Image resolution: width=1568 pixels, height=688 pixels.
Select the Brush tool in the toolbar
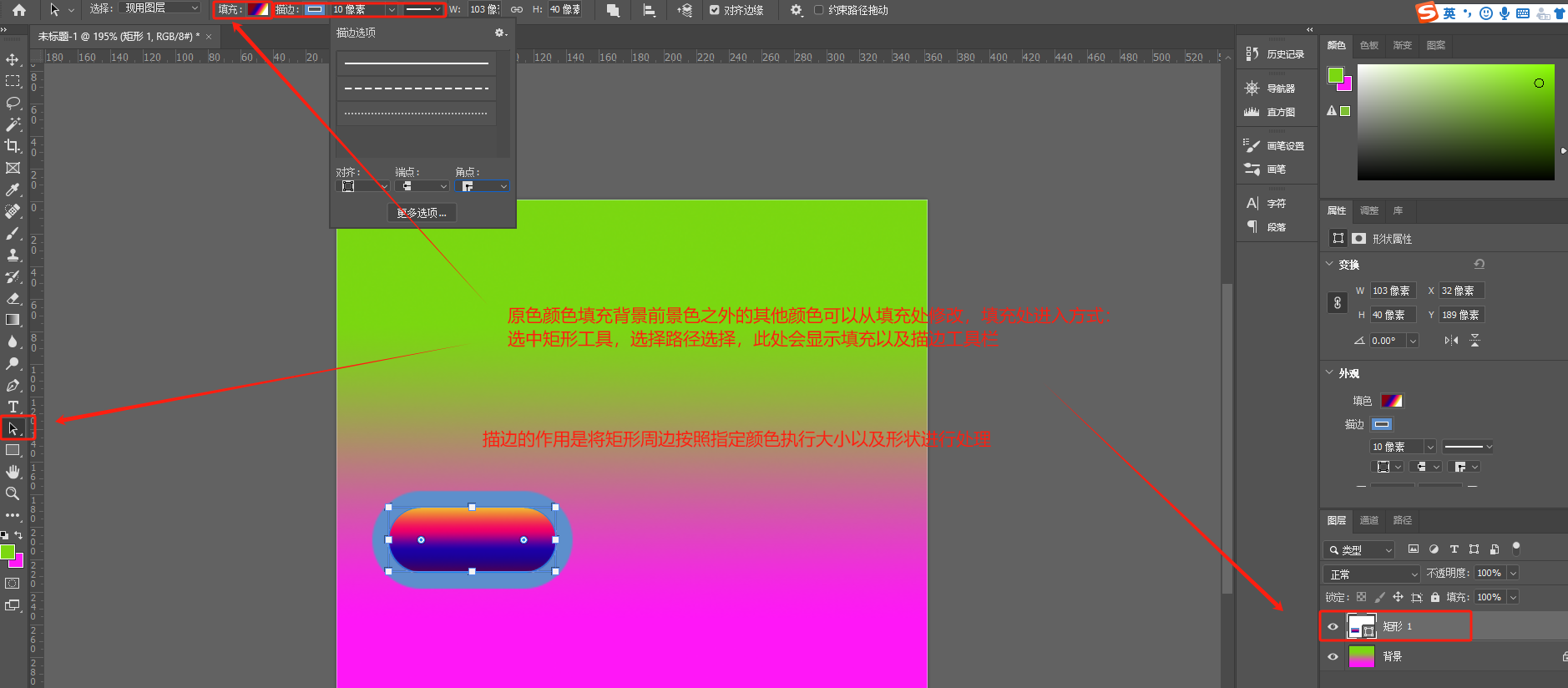[x=13, y=233]
